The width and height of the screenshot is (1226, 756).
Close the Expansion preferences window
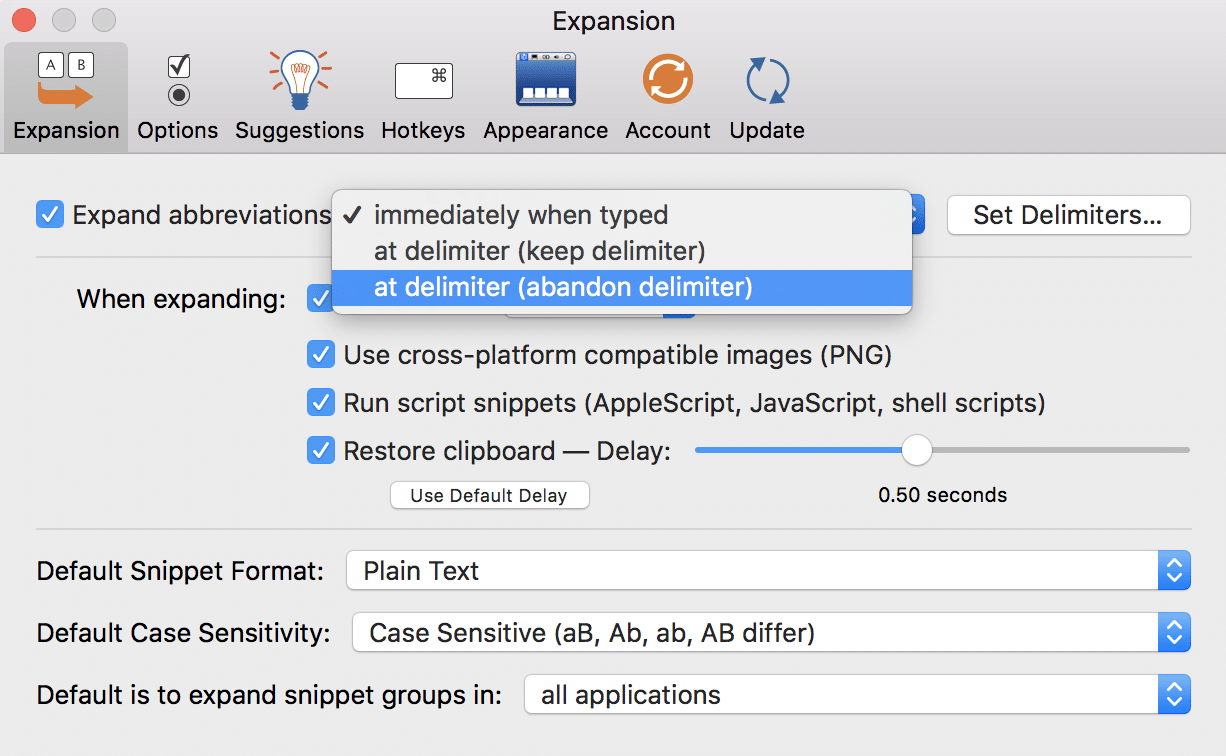pyautogui.click(x=23, y=20)
